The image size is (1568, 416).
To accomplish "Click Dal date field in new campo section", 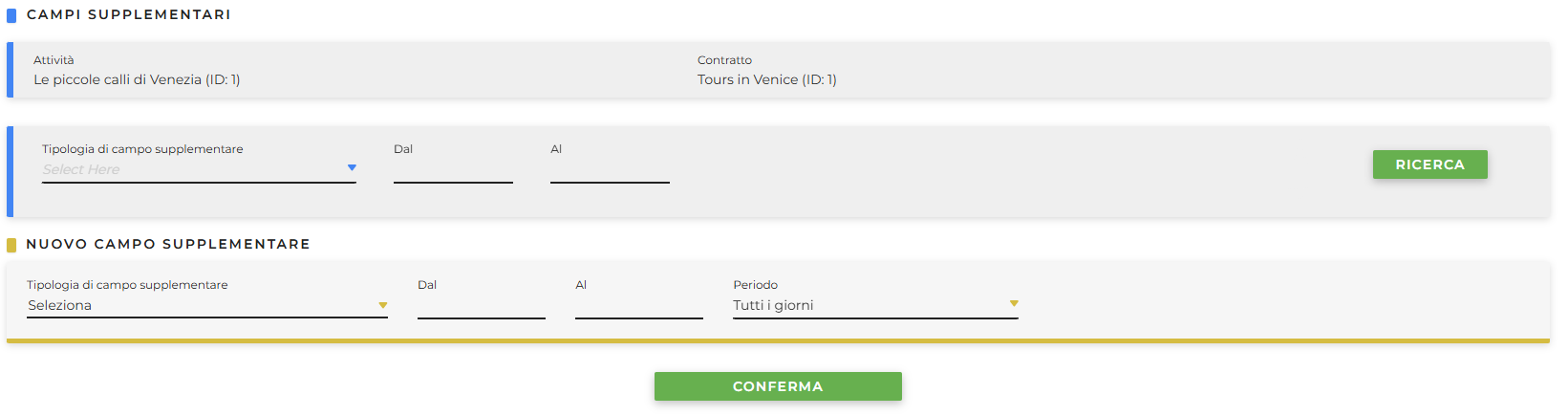I will tap(481, 306).
